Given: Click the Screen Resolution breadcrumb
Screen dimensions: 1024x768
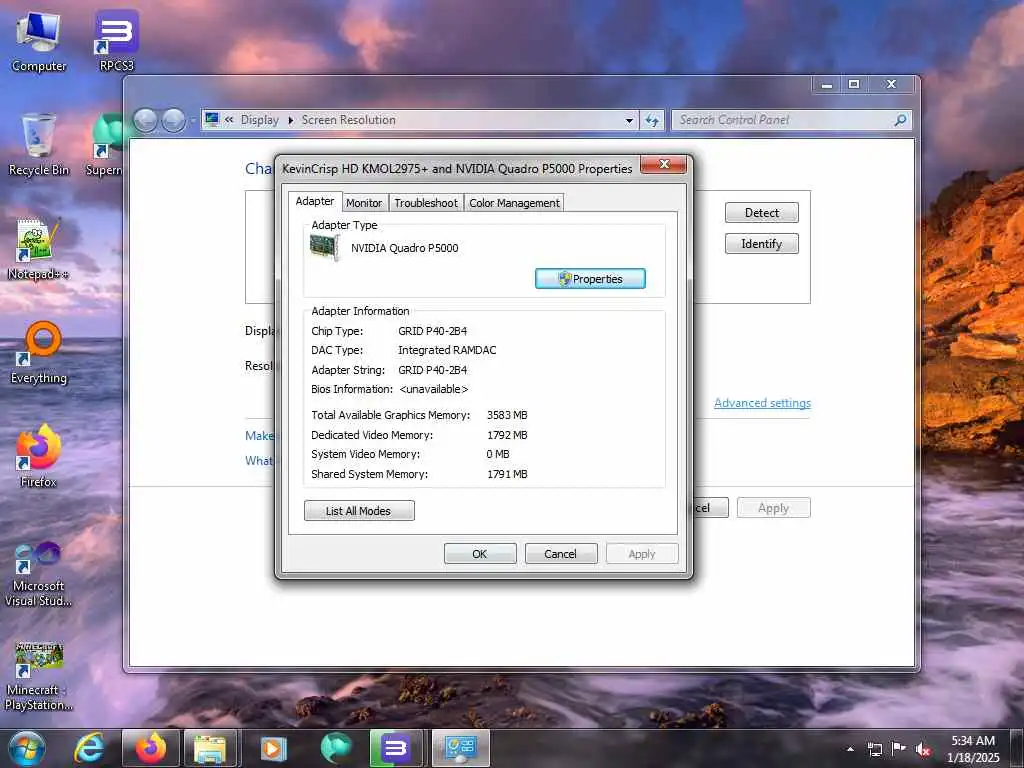Looking at the screenshot, I should (x=348, y=120).
